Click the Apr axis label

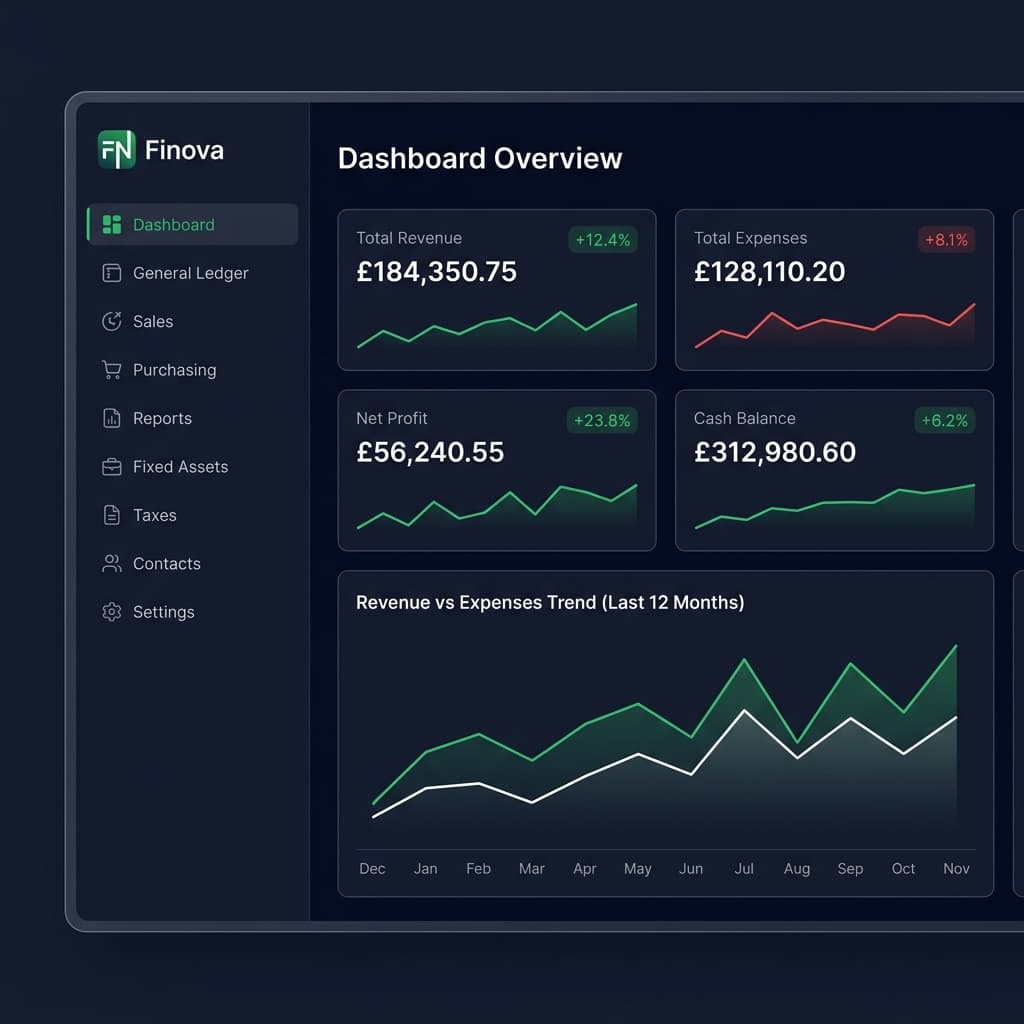[584, 869]
